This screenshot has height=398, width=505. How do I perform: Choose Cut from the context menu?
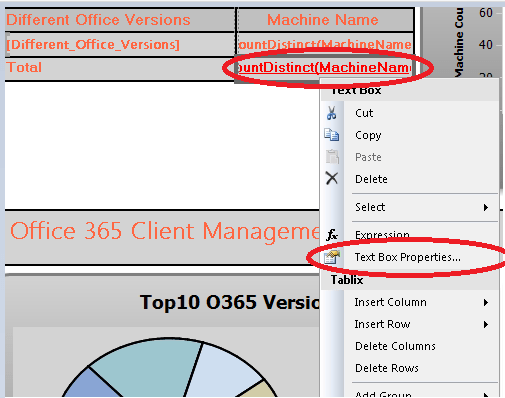(x=364, y=113)
